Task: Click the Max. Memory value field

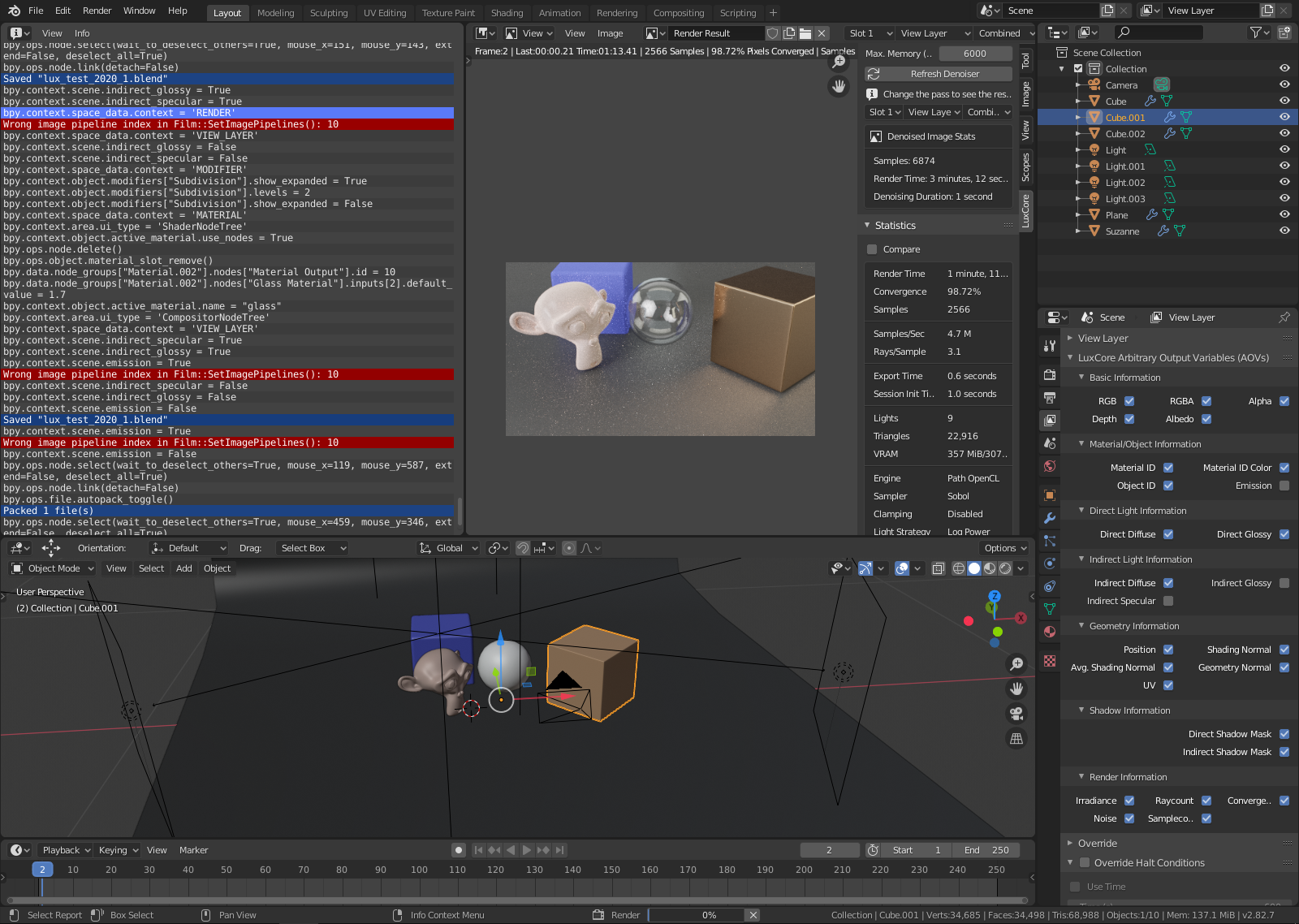Action: click(974, 54)
